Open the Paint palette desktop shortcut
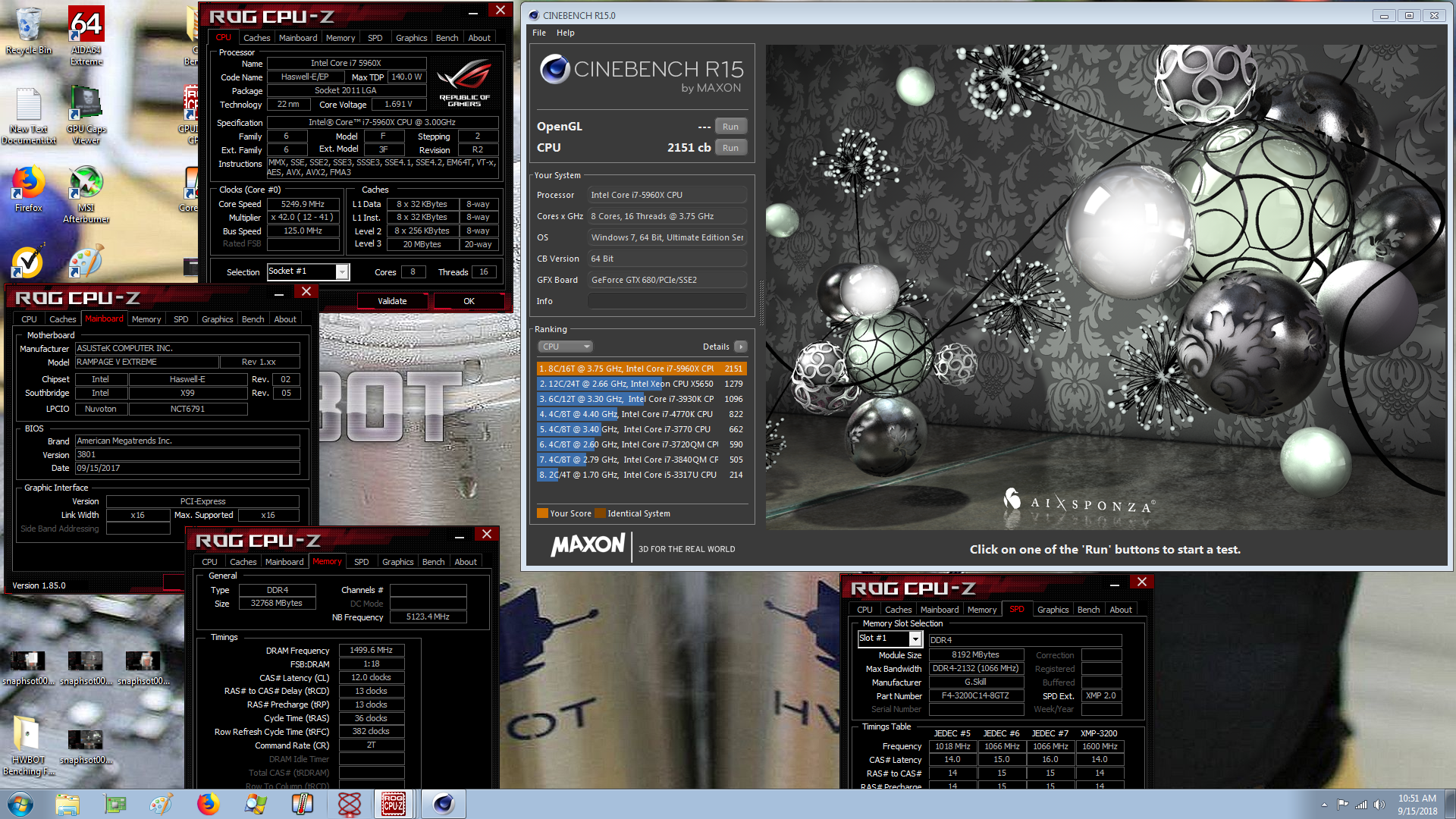The height and width of the screenshot is (819, 1456). (86, 262)
